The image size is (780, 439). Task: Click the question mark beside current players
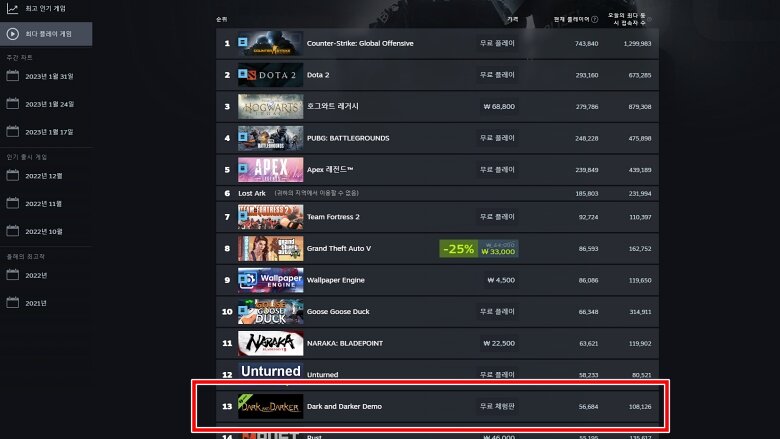tap(594, 19)
